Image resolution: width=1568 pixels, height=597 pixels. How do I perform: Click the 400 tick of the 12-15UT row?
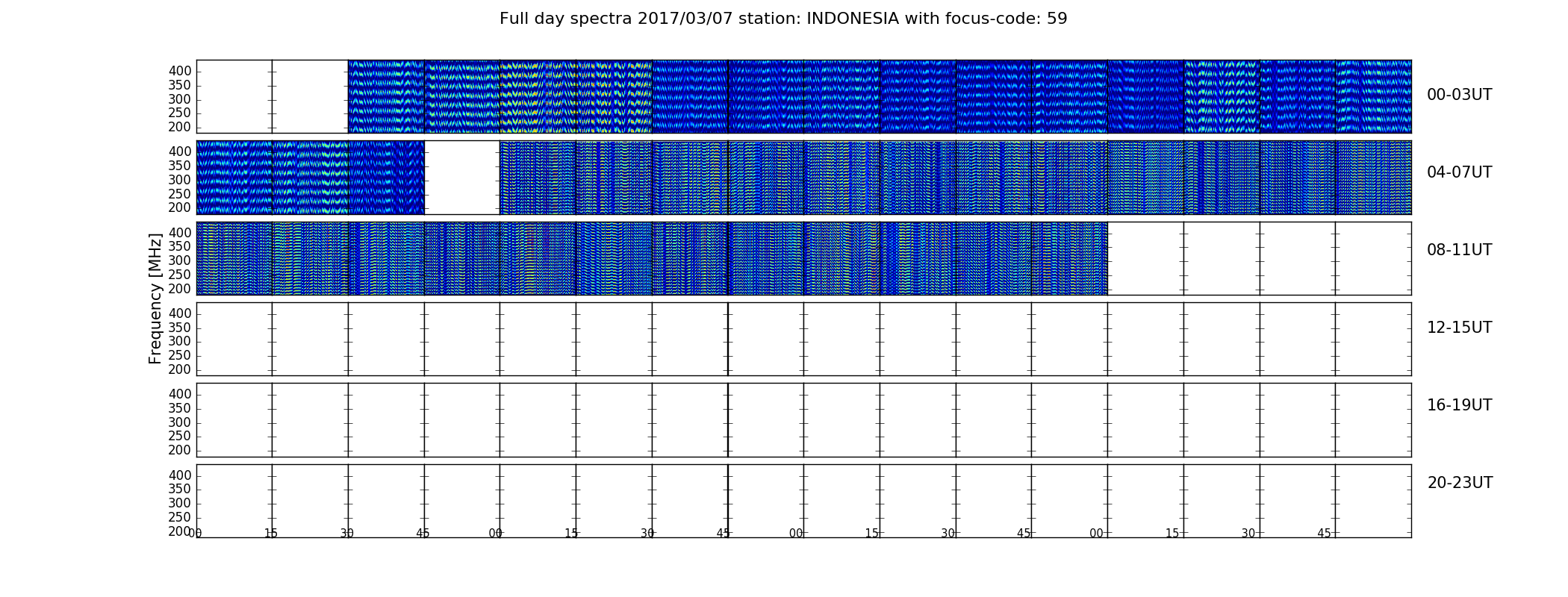180,313
